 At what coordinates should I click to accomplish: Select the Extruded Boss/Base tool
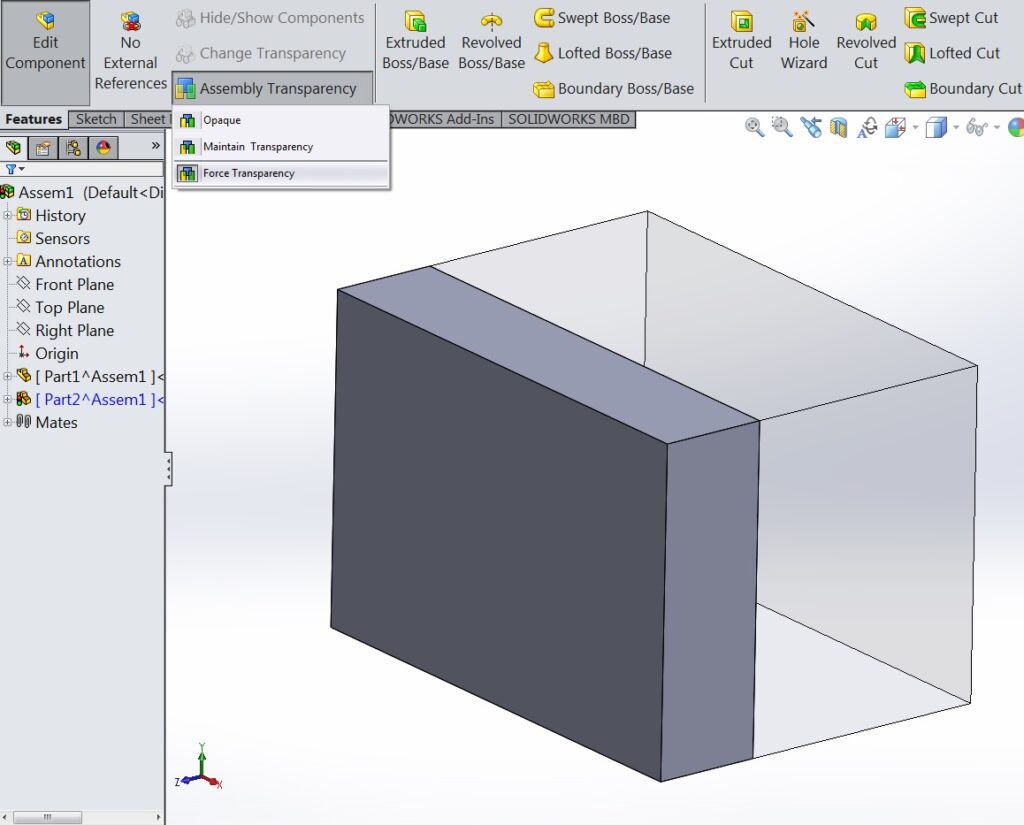(415, 40)
